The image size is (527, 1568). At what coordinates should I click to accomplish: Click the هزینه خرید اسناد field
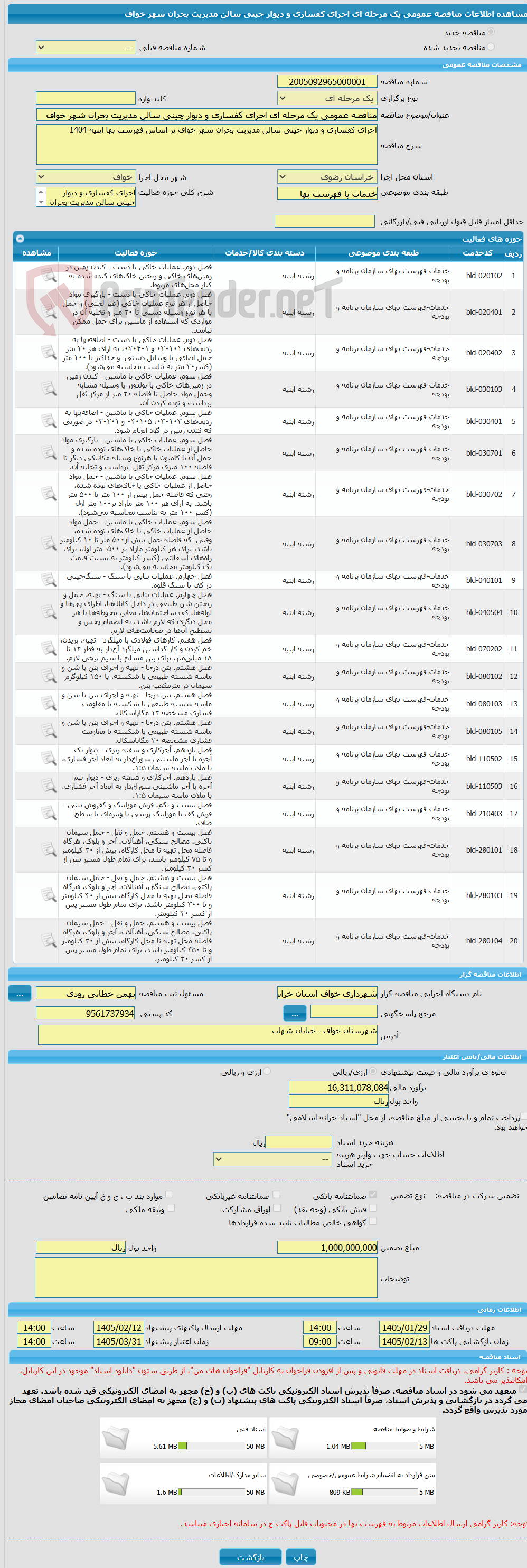click(299, 1142)
